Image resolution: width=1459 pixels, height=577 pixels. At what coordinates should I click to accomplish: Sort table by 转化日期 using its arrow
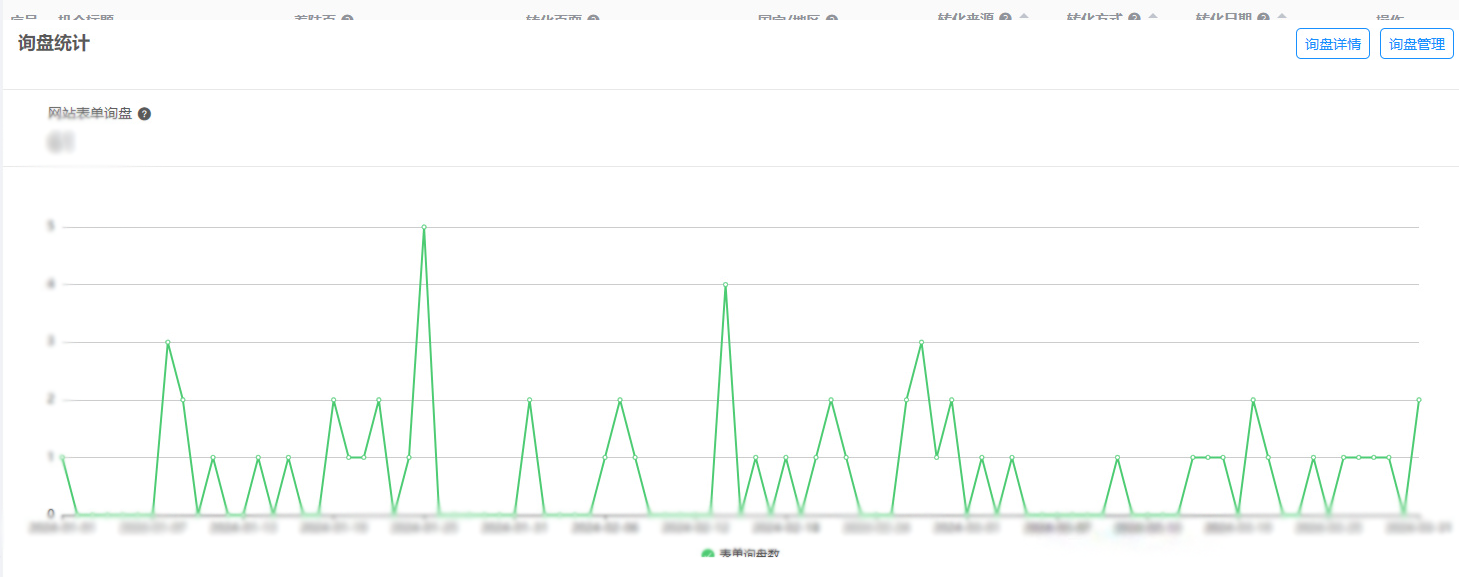pyautogui.click(x=1282, y=18)
